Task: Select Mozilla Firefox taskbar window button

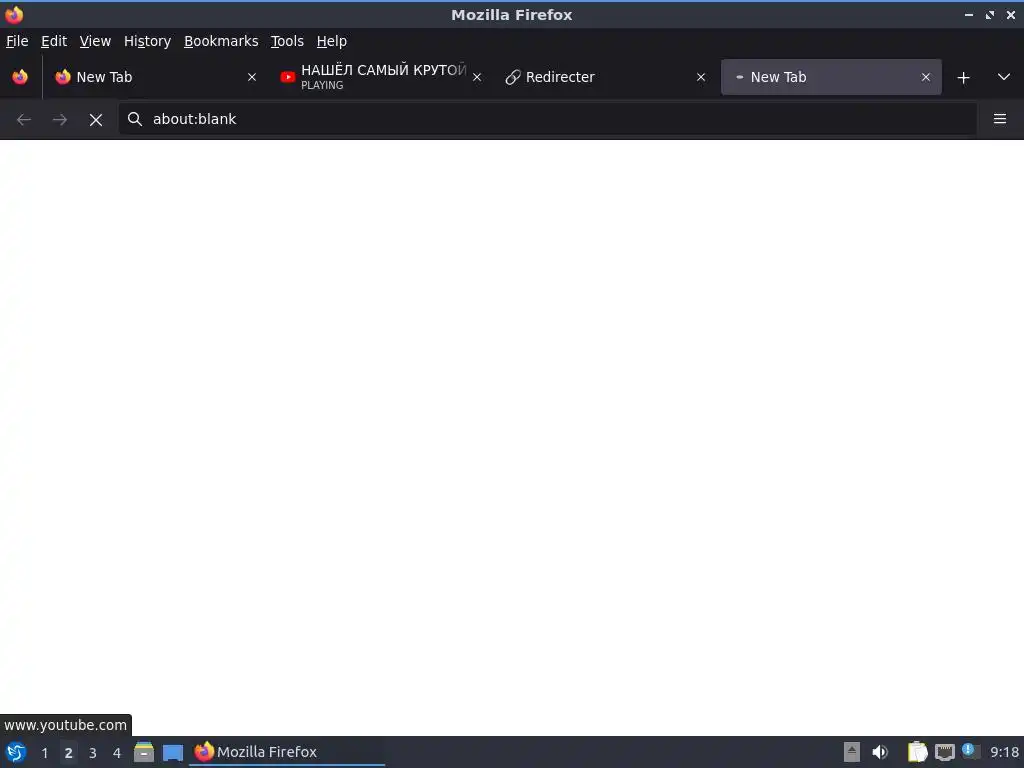Action: coord(287,752)
